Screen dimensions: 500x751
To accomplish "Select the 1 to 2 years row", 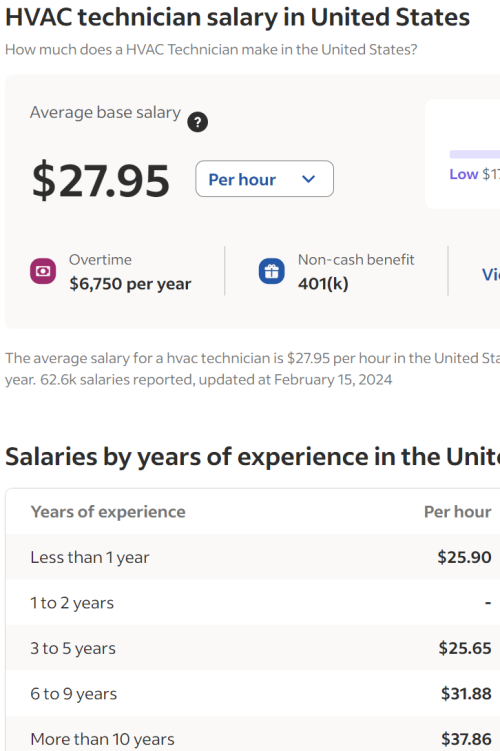I will (253, 603).
